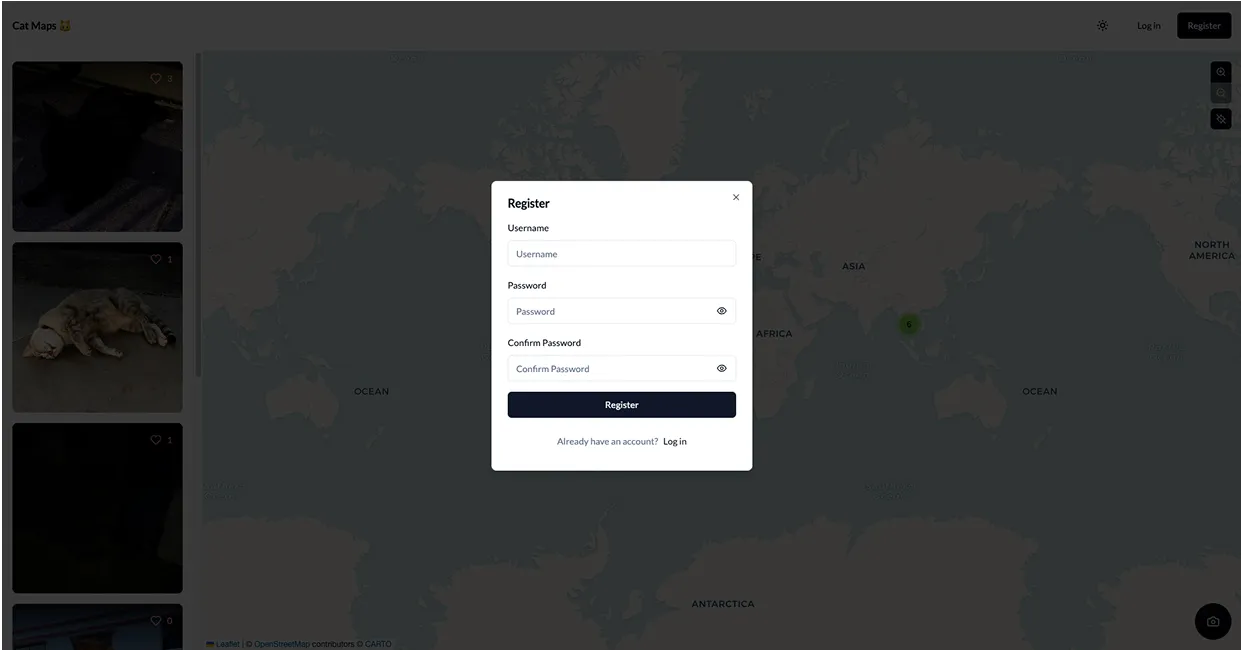Viewport: 1241px width, 650px height.
Task: Click the AFRICA label on the map
Action: 774,334
